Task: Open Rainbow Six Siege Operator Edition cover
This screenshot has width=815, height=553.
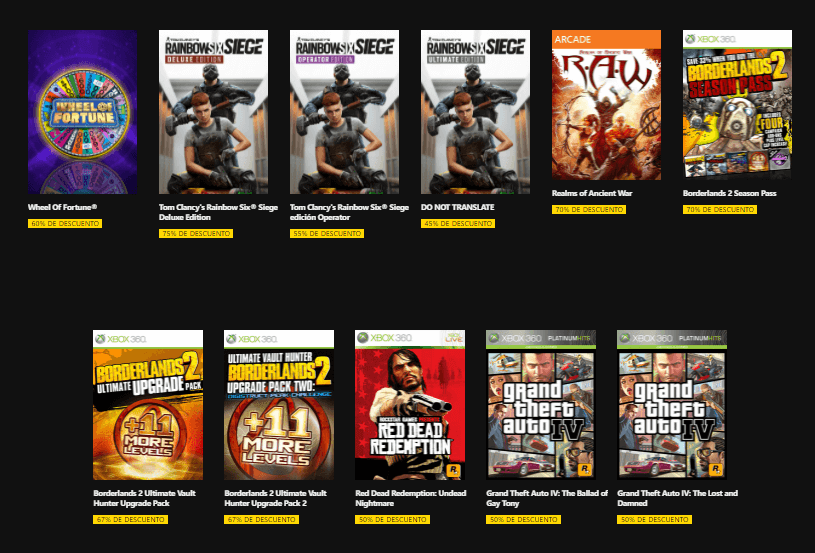Action: click(345, 112)
